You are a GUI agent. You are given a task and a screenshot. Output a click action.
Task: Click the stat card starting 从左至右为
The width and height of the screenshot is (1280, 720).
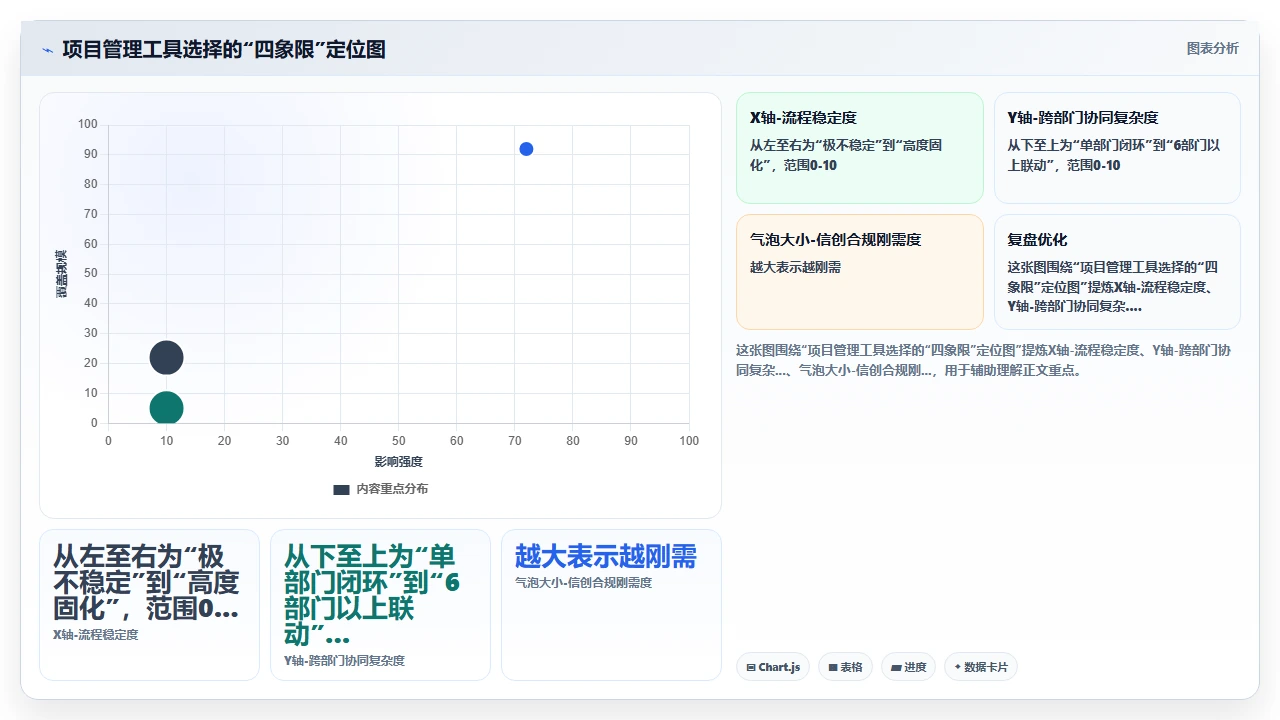tap(149, 605)
